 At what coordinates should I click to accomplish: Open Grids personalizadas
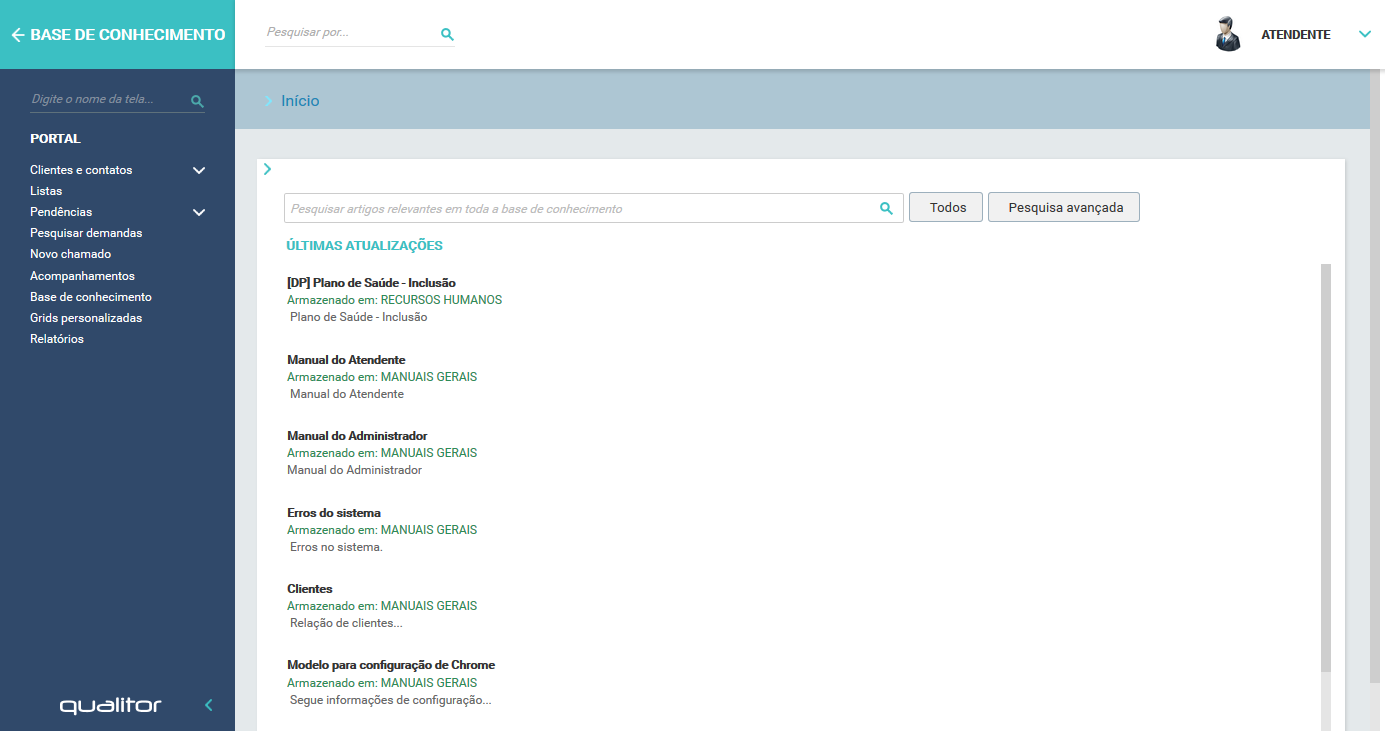pyautogui.click(x=86, y=318)
